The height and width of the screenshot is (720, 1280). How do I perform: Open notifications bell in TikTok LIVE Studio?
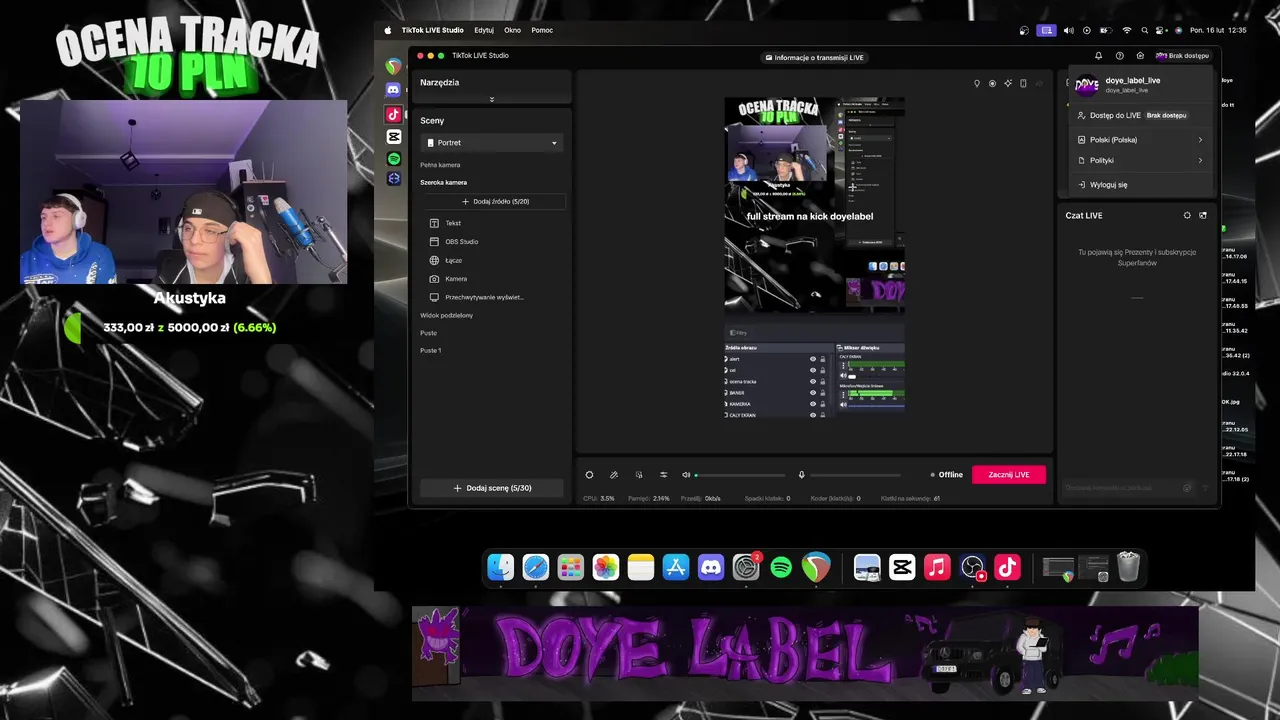(1098, 56)
